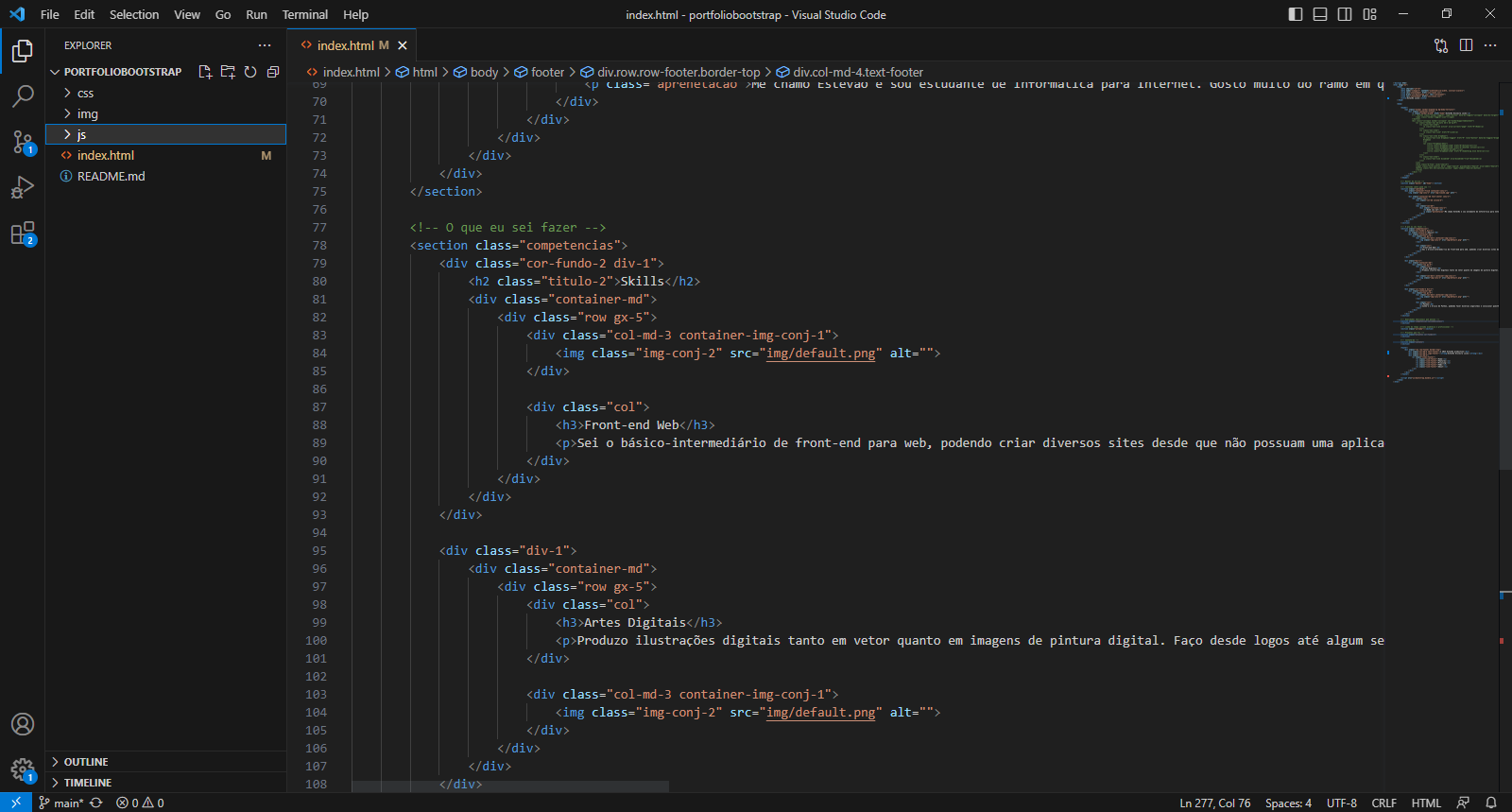
Task: Open the Extensions view
Action: [x=23, y=233]
